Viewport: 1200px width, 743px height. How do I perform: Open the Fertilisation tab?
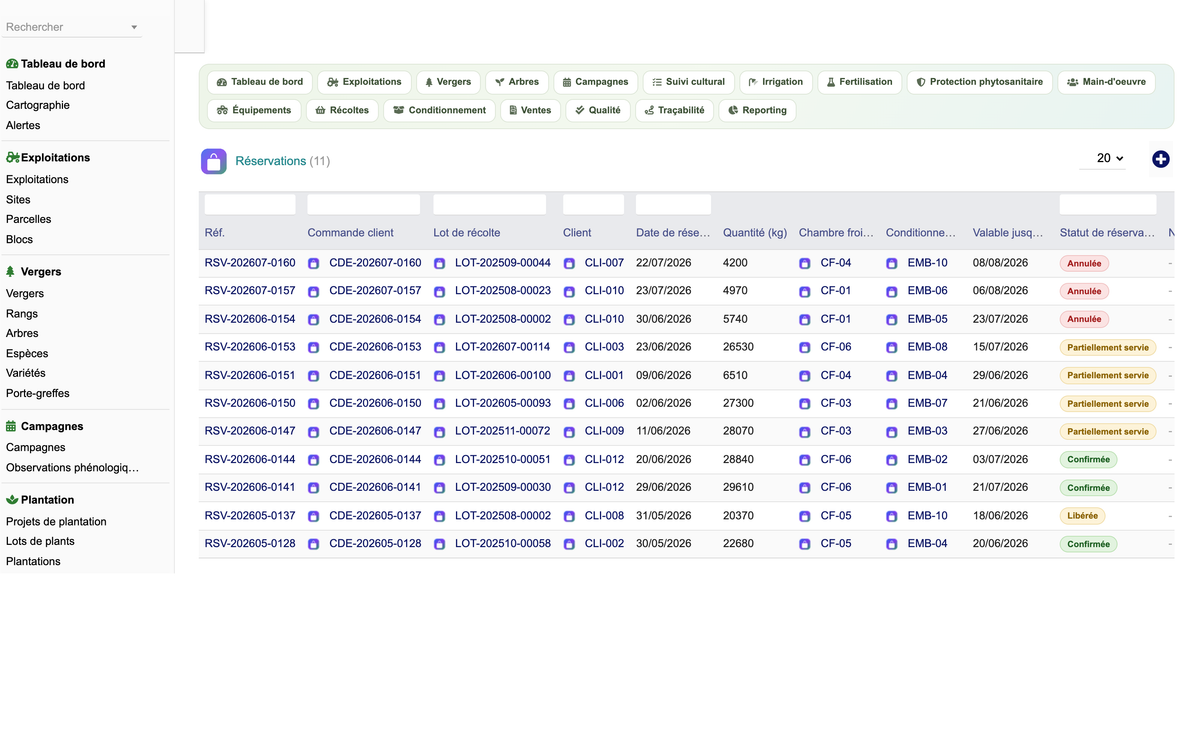860,82
